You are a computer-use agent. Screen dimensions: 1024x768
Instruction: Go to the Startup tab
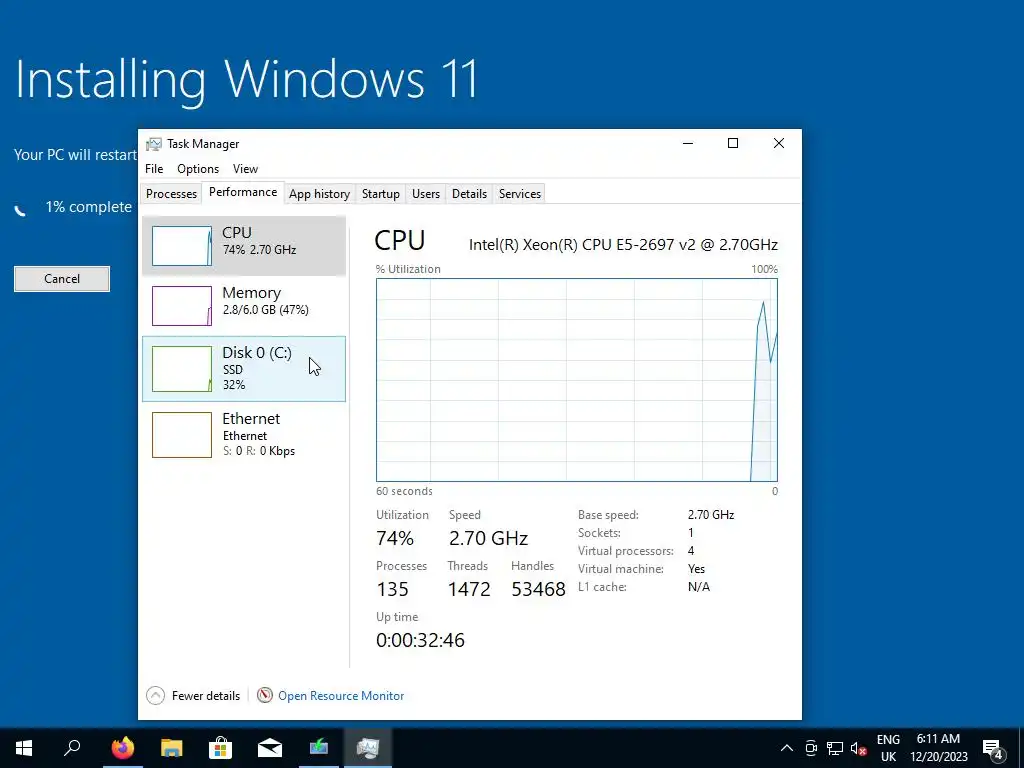381,194
